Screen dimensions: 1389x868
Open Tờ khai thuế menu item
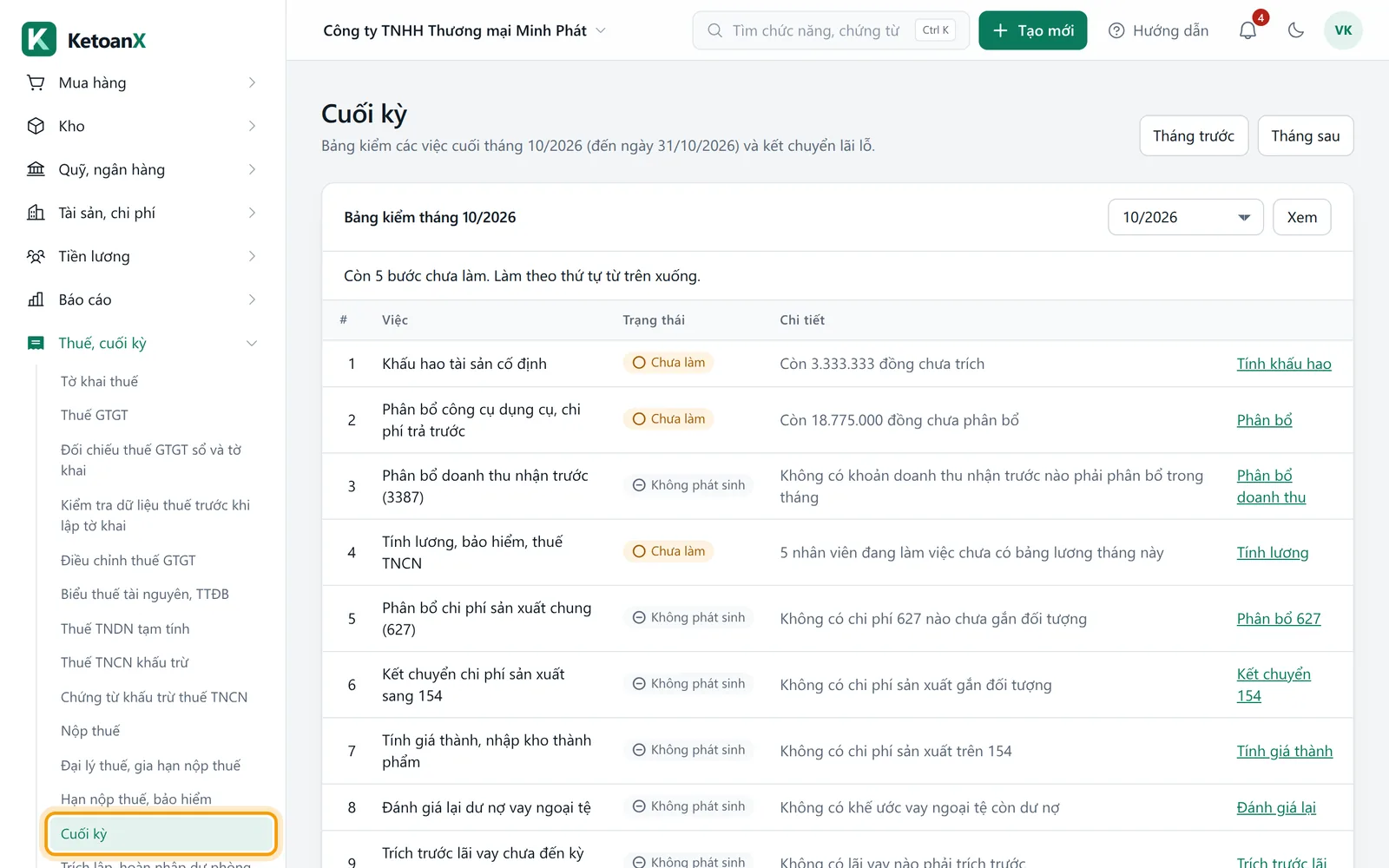pyautogui.click(x=99, y=381)
